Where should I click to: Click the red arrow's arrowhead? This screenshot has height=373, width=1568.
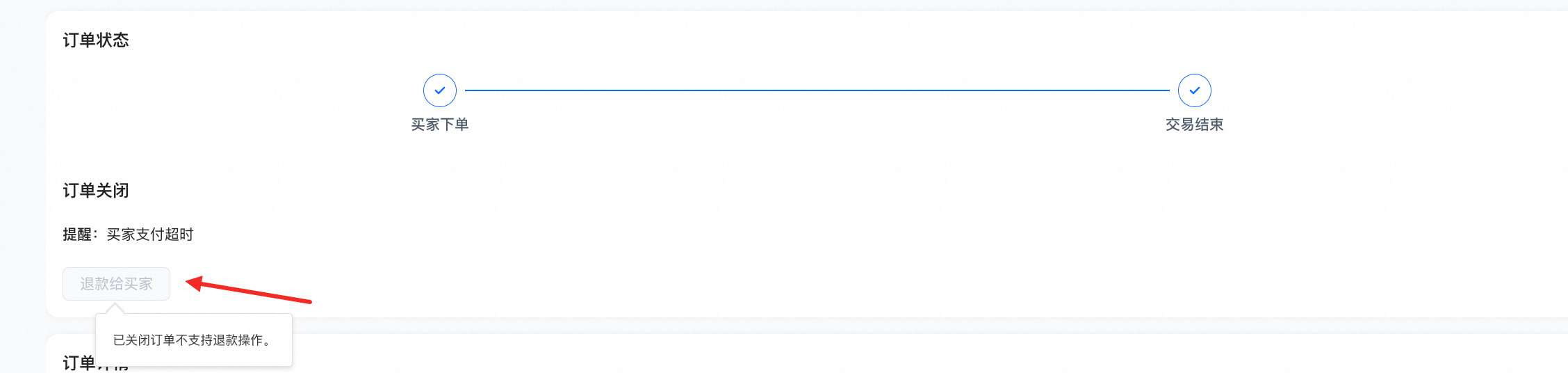(194, 283)
